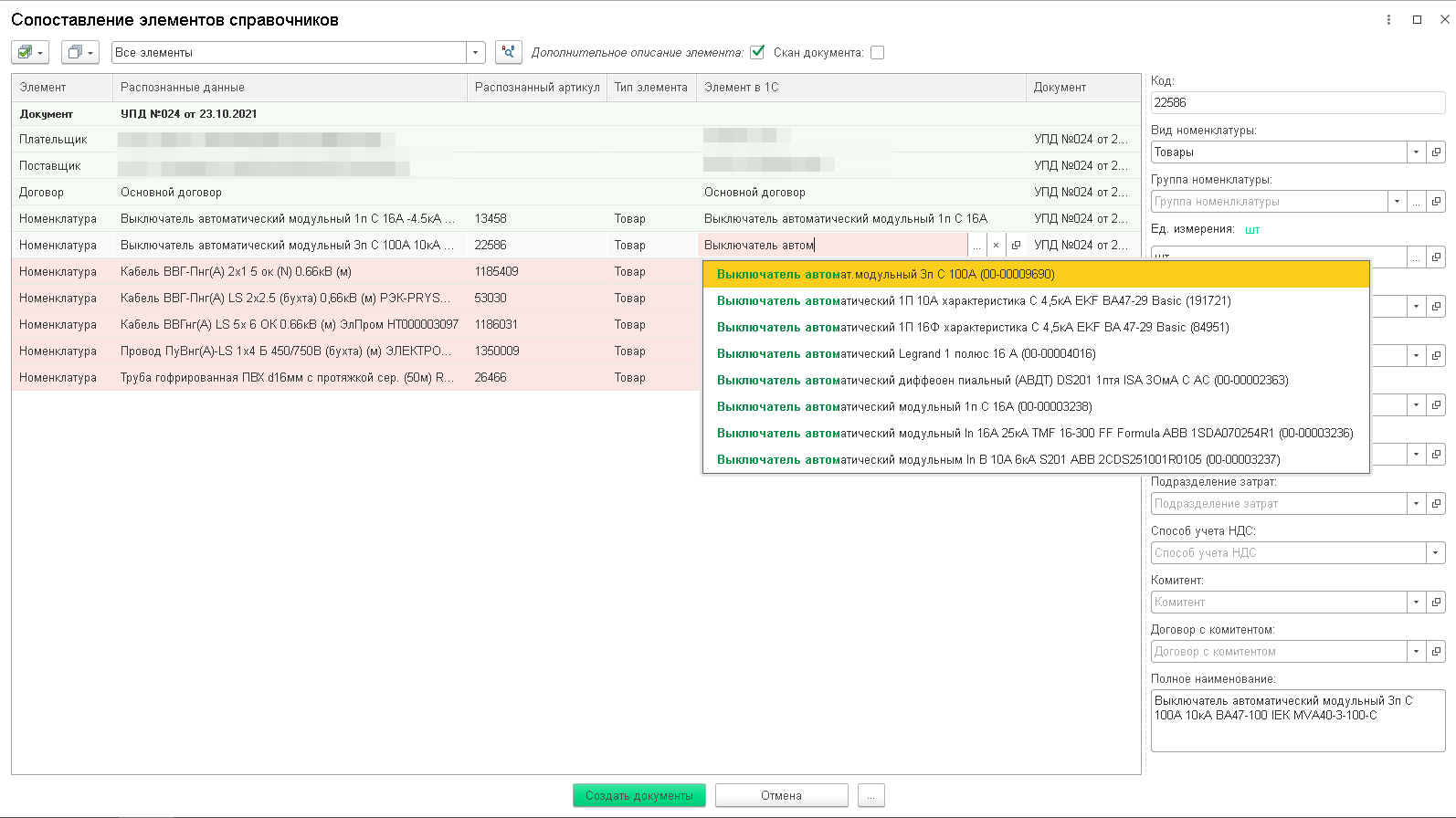Image resolution: width=1456 pixels, height=818 pixels.
Task: Click the Полное наименование text area
Action: pos(1298,721)
